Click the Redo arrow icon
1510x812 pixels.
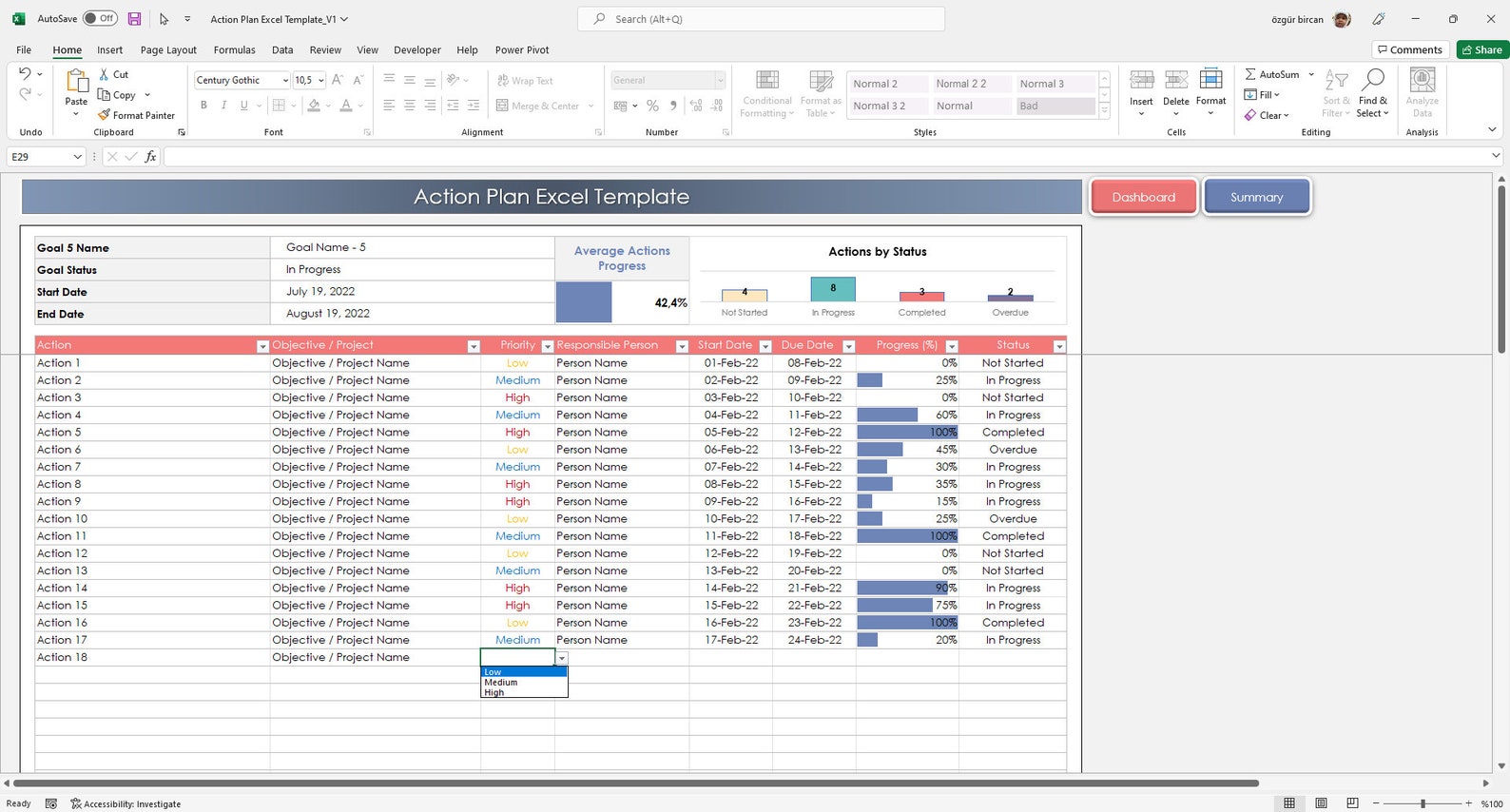(26, 93)
